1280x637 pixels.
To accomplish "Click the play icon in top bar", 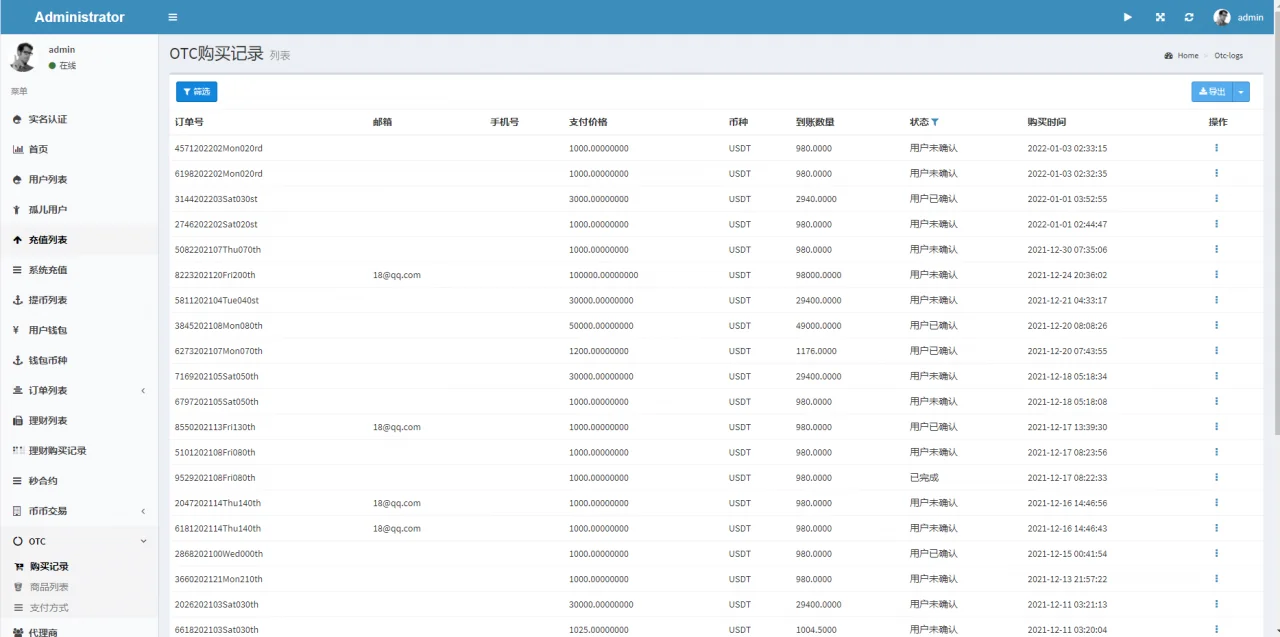I will [1128, 17].
